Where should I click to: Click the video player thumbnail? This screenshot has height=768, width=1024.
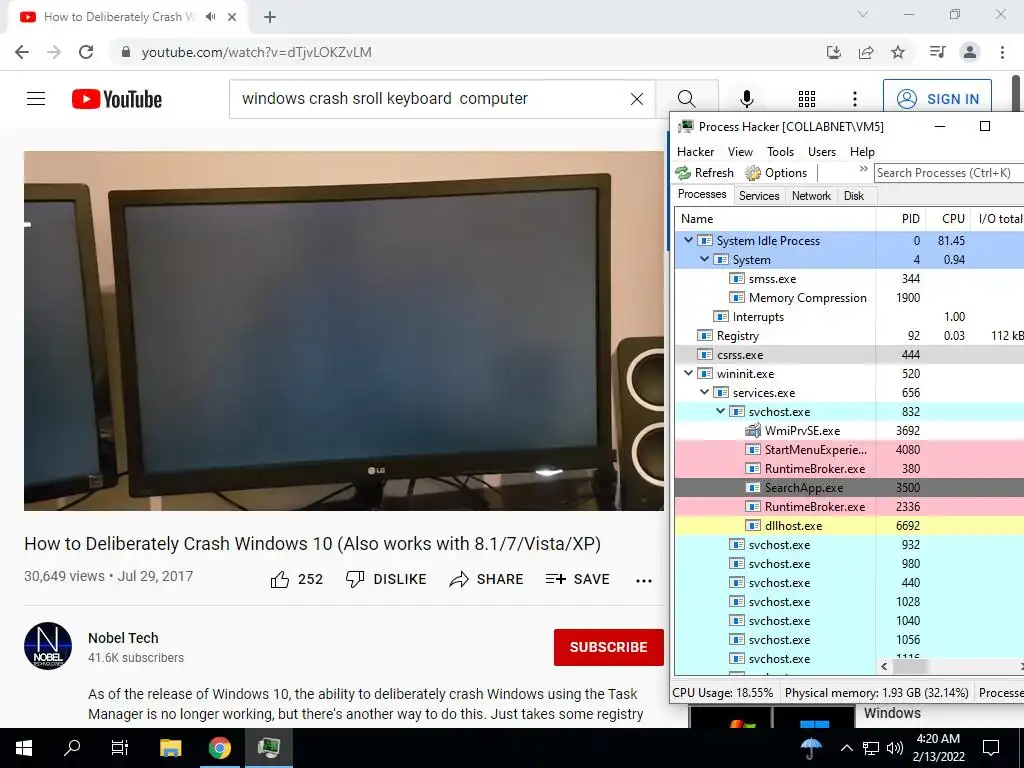pos(344,331)
